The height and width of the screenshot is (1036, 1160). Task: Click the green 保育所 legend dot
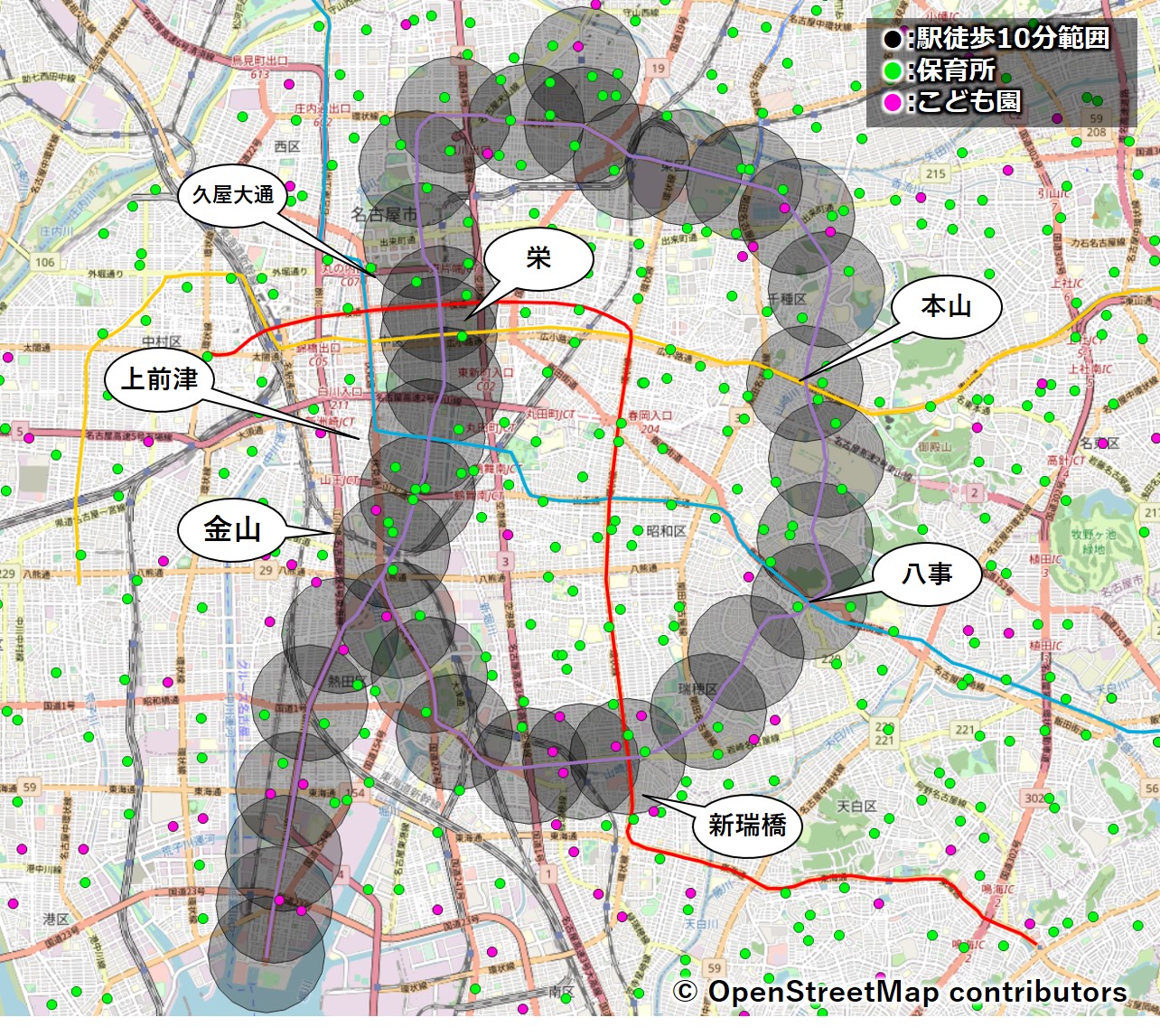tap(893, 70)
